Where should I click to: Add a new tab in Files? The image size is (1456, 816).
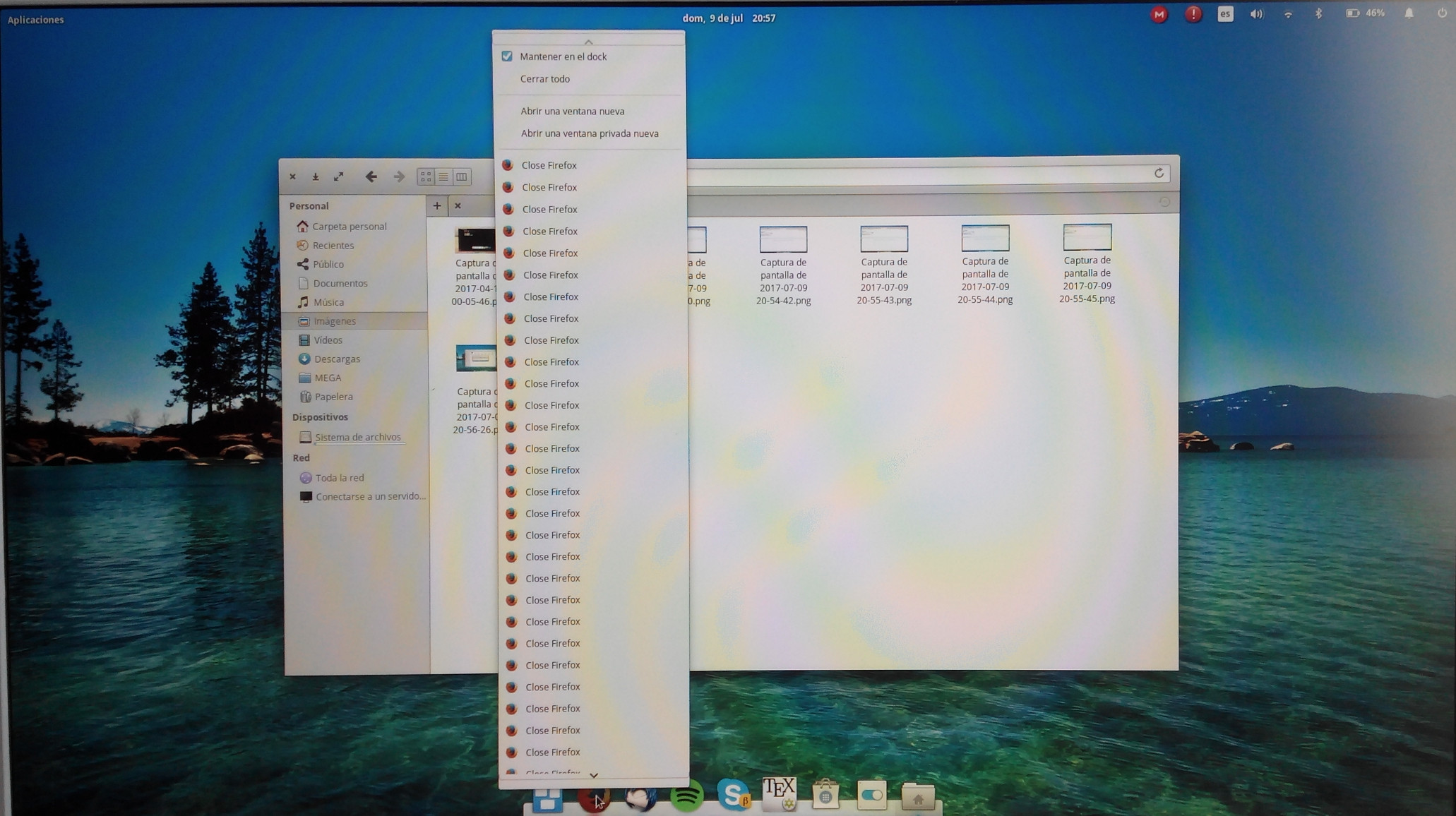coord(437,206)
